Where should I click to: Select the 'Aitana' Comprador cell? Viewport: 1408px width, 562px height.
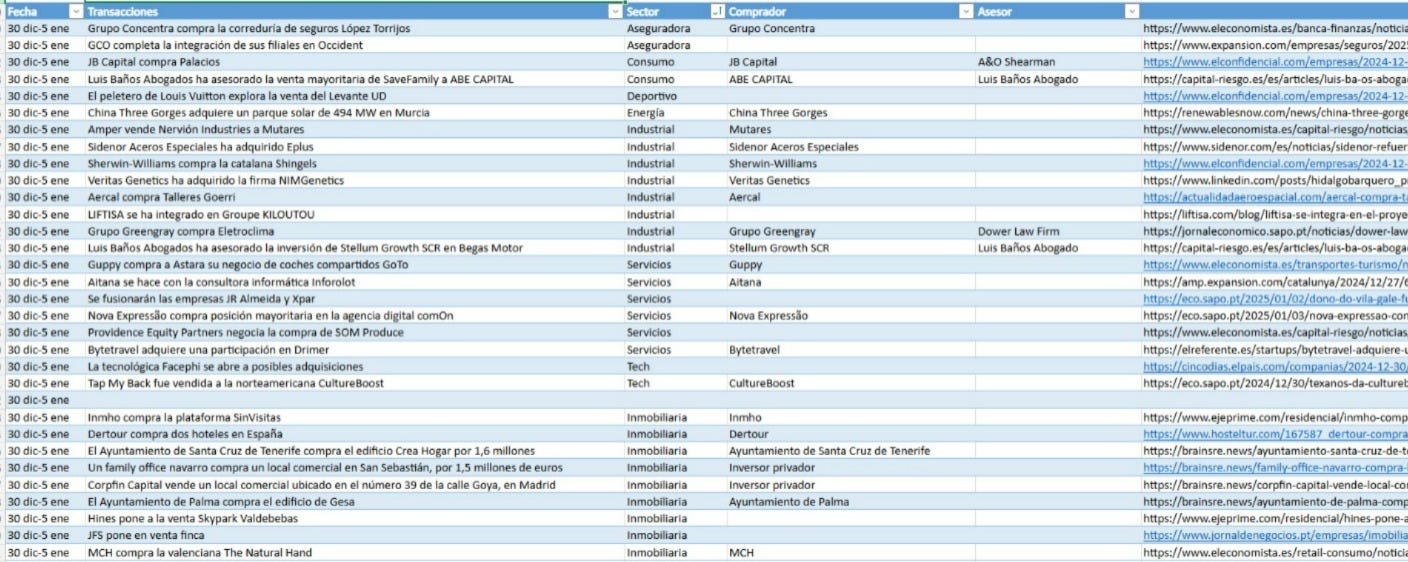pos(851,282)
